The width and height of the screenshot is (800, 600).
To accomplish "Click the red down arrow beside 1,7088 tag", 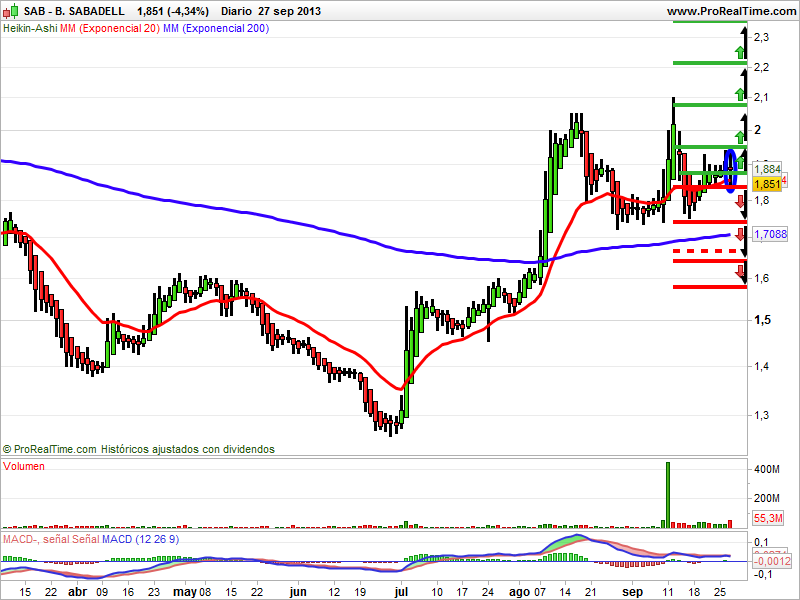I will 740,235.
